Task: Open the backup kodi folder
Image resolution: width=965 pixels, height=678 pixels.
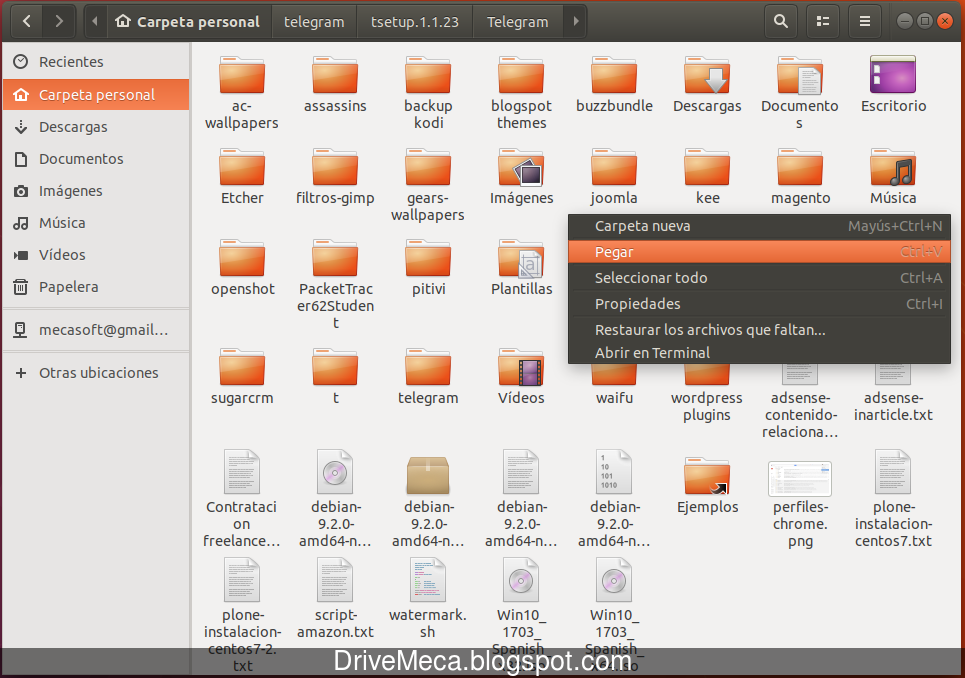Action: point(428,76)
